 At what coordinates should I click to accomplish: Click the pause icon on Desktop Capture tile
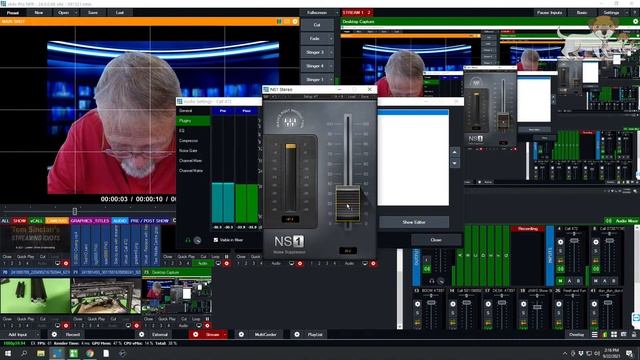tap(207, 319)
